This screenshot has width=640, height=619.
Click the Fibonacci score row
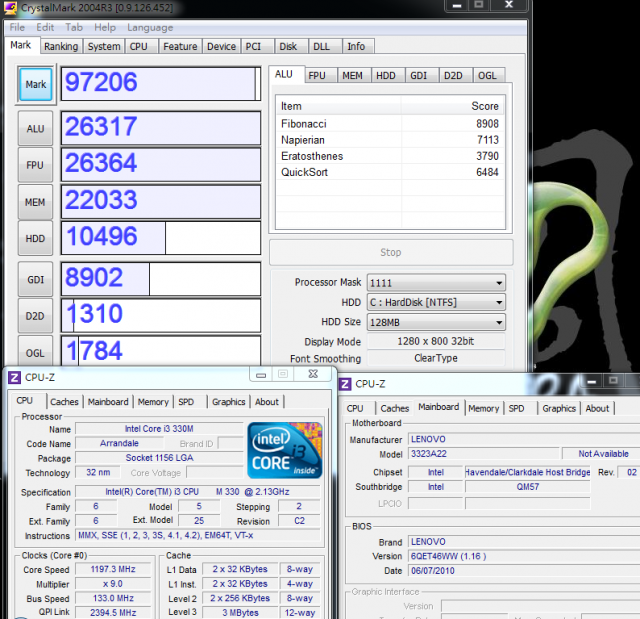point(390,124)
